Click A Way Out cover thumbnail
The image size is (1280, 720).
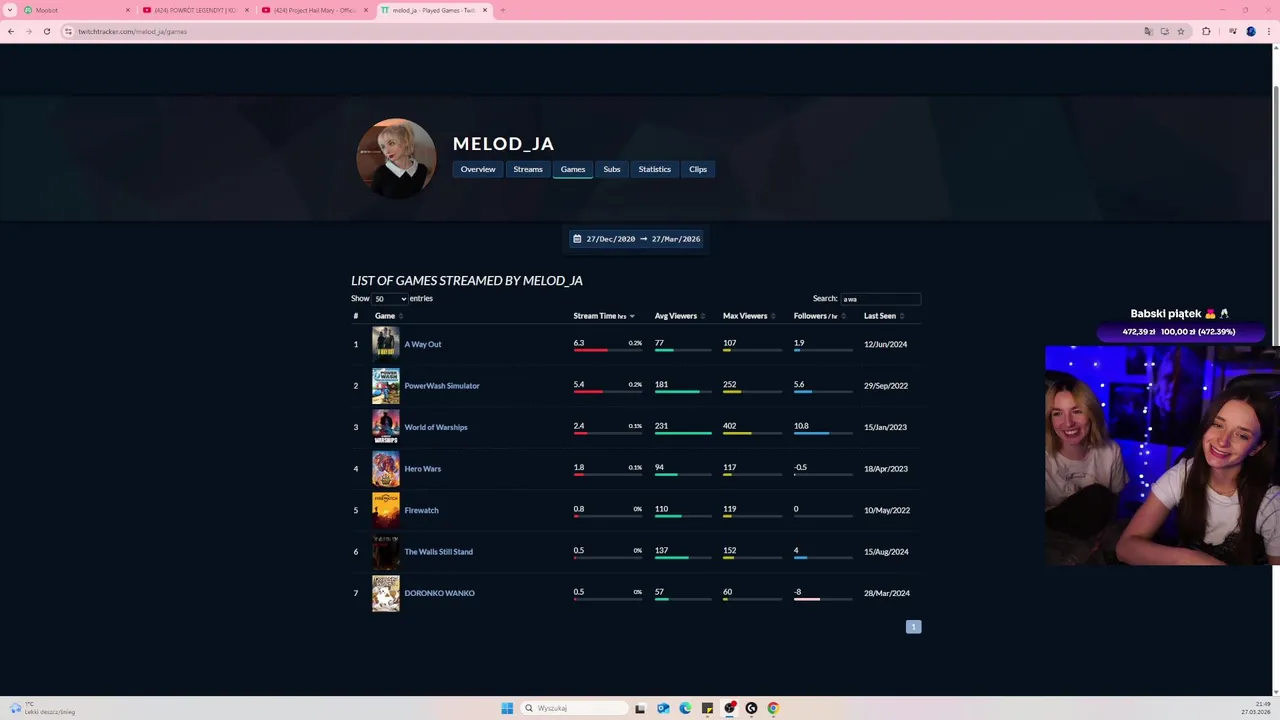pyautogui.click(x=386, y=343)
